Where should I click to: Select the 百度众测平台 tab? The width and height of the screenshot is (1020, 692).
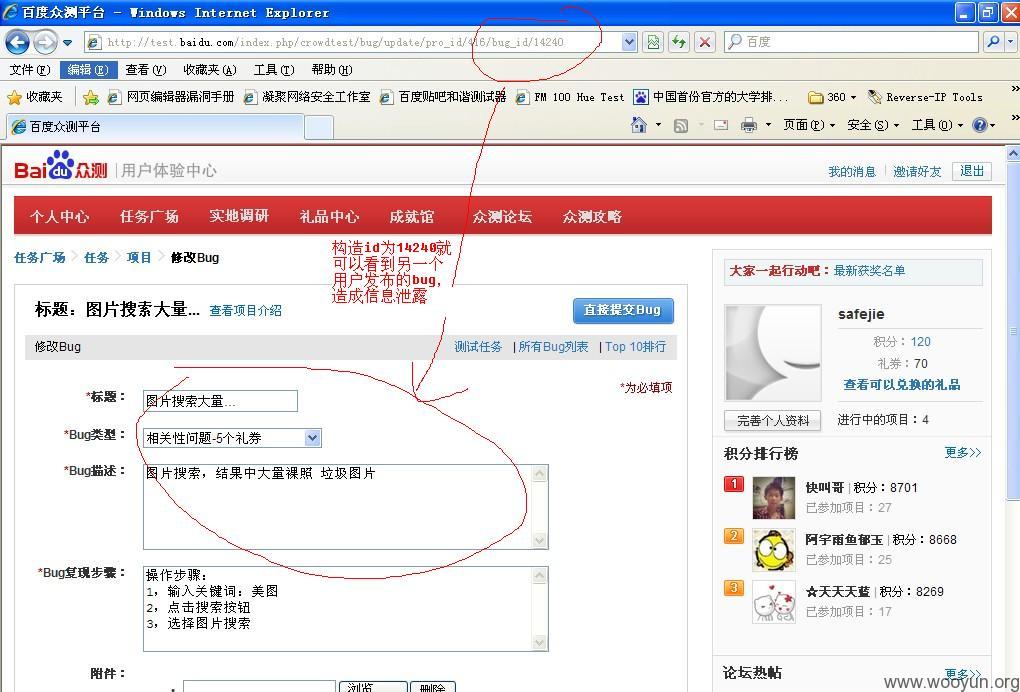(x=155, y=127)
